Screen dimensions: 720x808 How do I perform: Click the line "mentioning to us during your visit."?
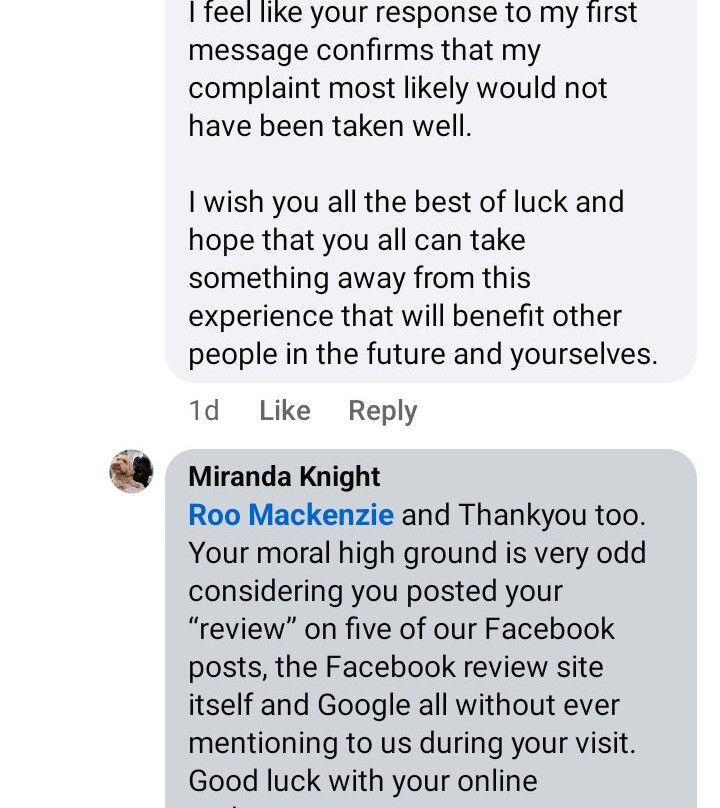coord(412,743)
